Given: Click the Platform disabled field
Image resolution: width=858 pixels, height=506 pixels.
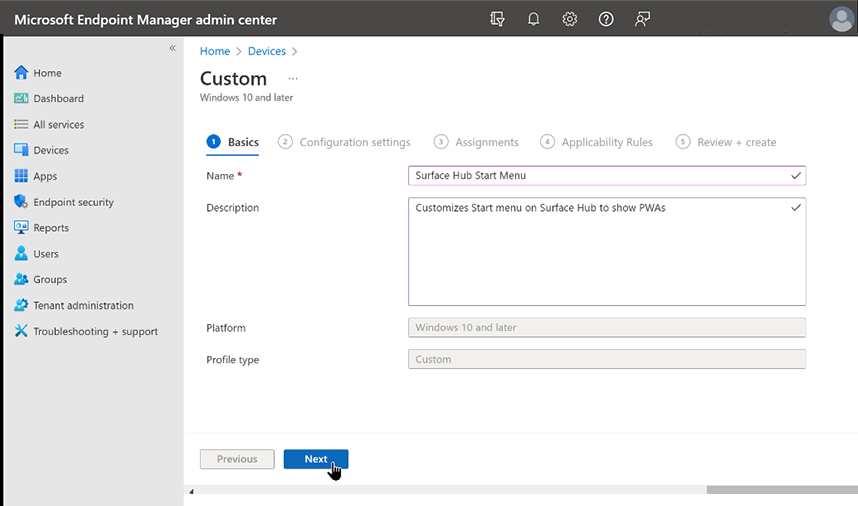Looking at the screenshot, I should [x=606, y=328].
